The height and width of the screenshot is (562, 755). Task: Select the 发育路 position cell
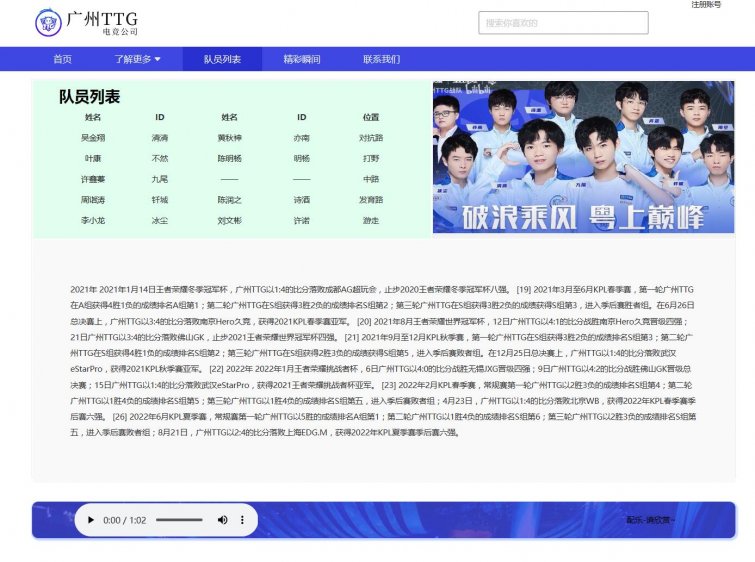[x=371, y=200]
